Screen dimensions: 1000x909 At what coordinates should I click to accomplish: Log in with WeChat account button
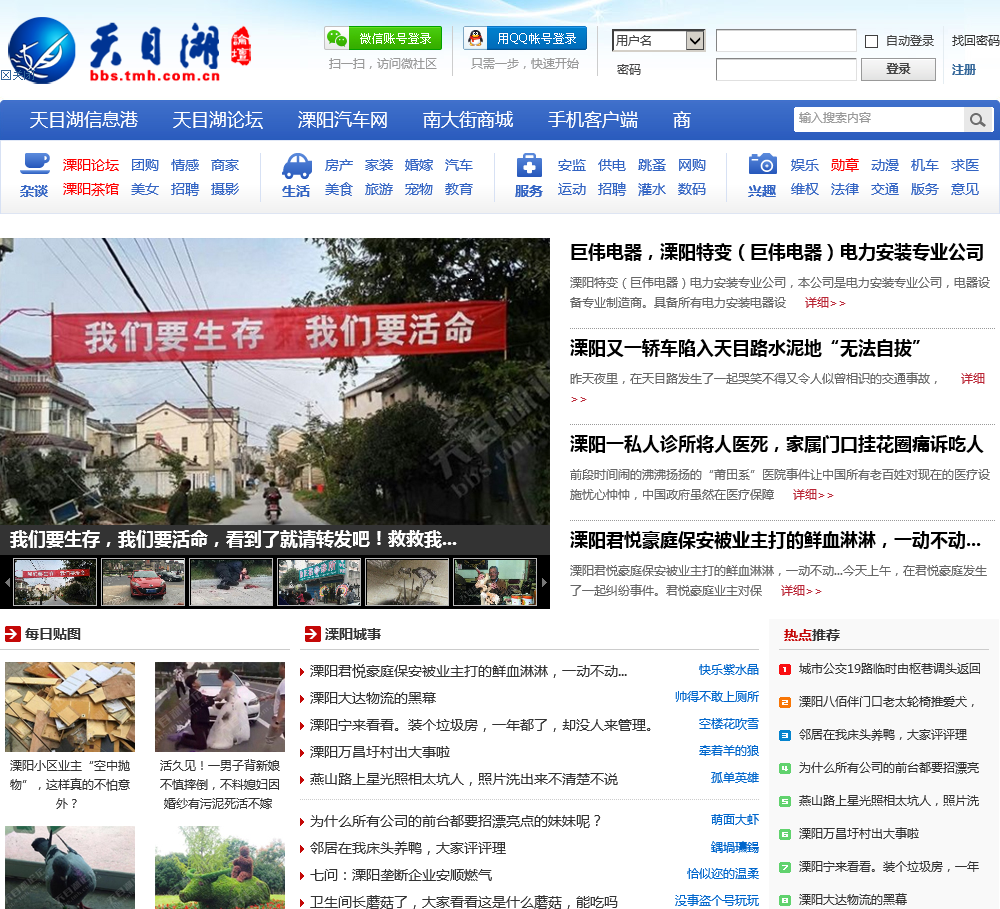pos(383,38)
